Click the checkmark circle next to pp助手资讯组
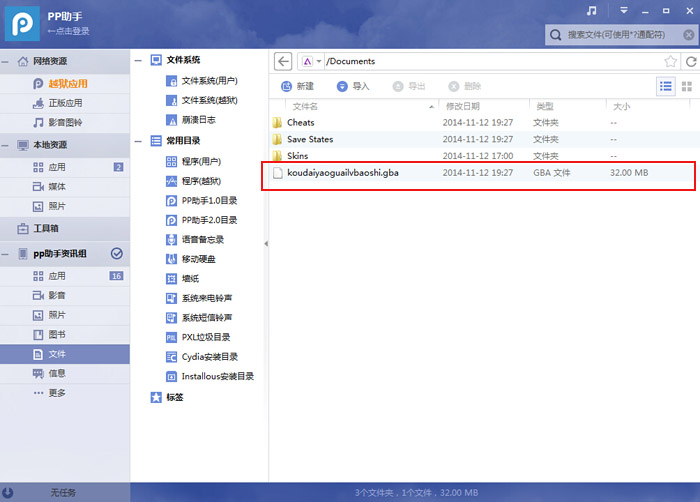The height and width of the screenshot is (502, 700). pos(117,254)
